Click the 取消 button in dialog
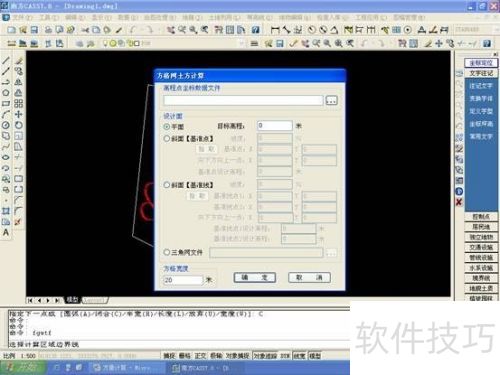Screen dimensions: 500x375 (309, 277)
